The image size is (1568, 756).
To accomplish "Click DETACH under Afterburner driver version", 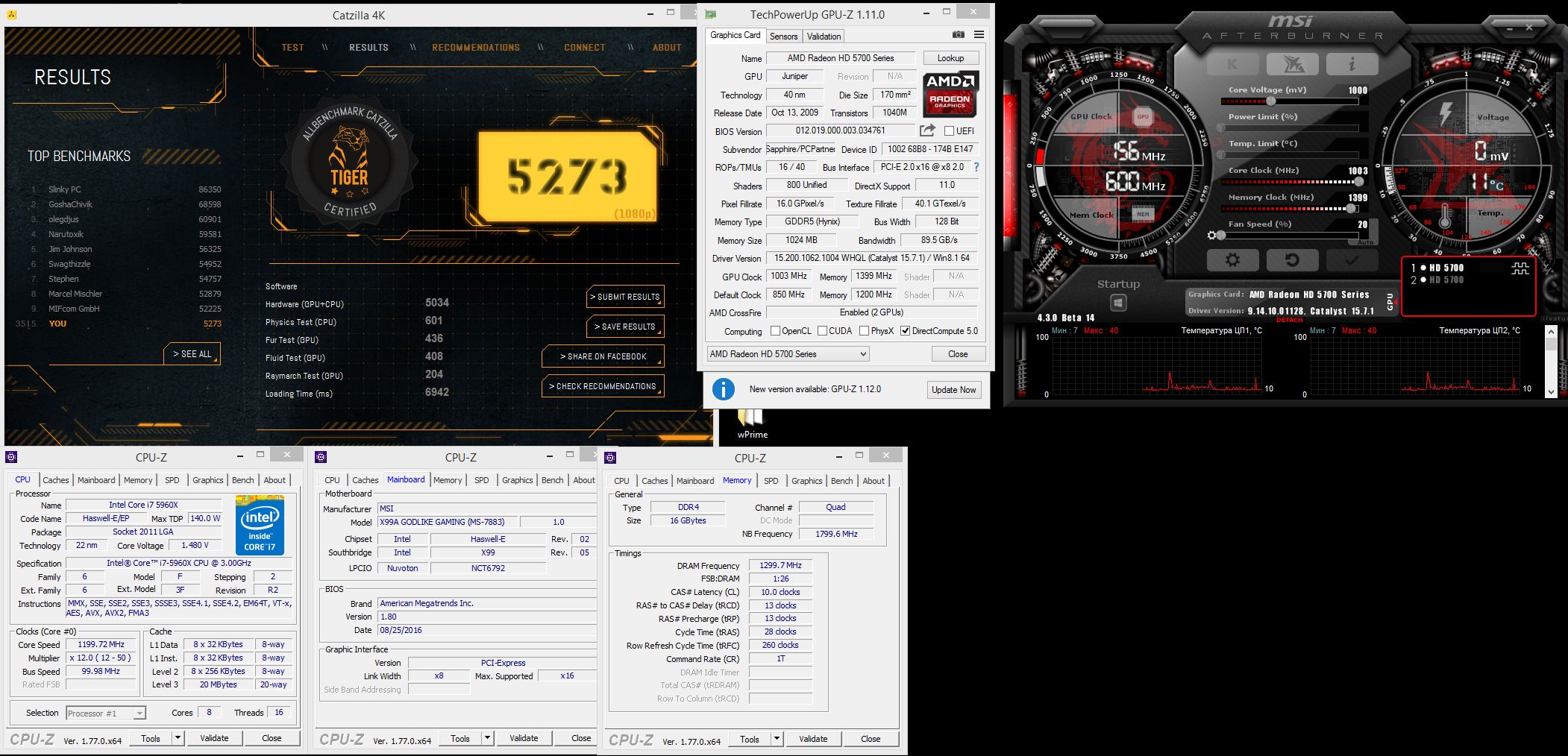I will [1289, 320].
